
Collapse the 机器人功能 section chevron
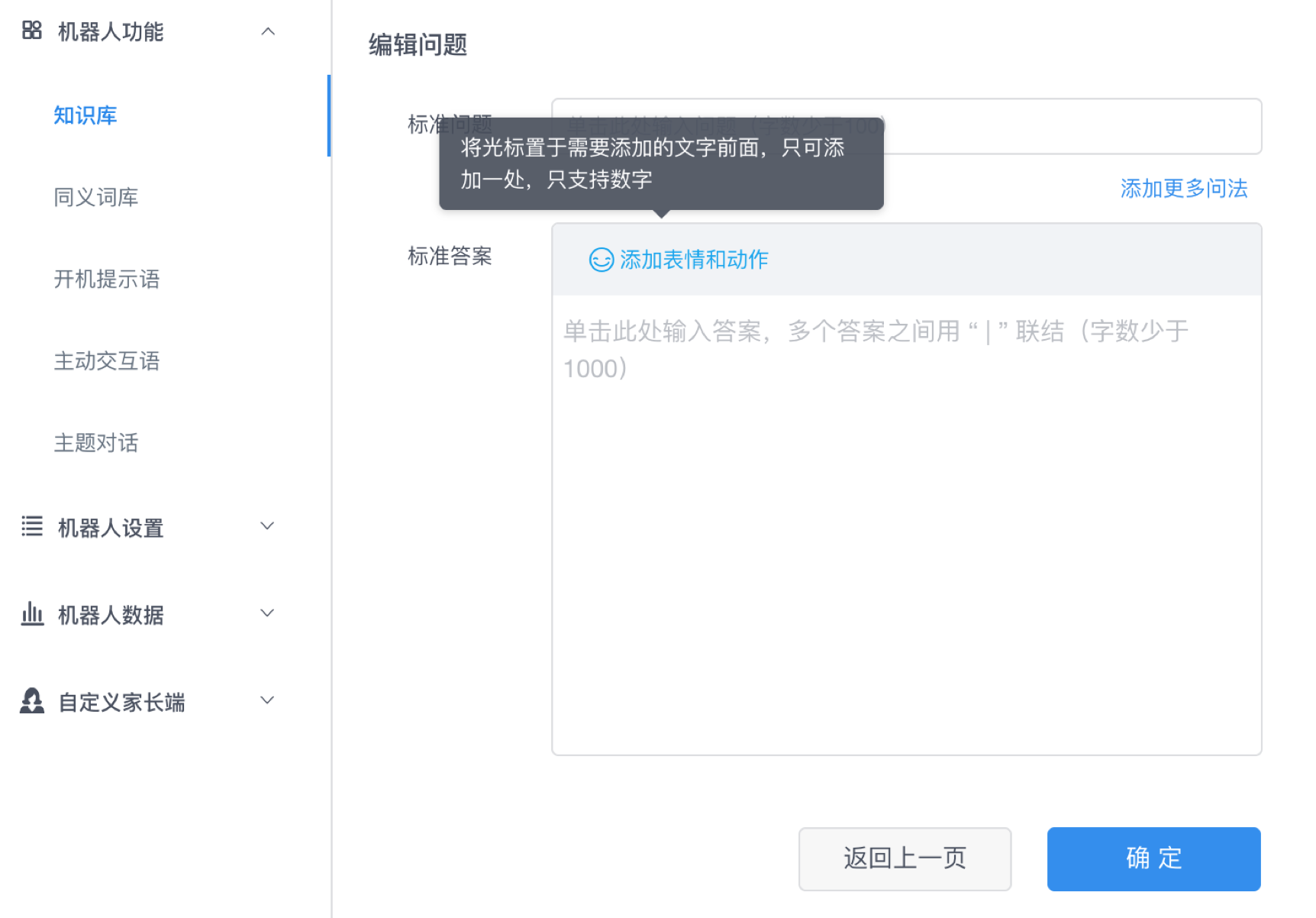[x=268, y=31]
